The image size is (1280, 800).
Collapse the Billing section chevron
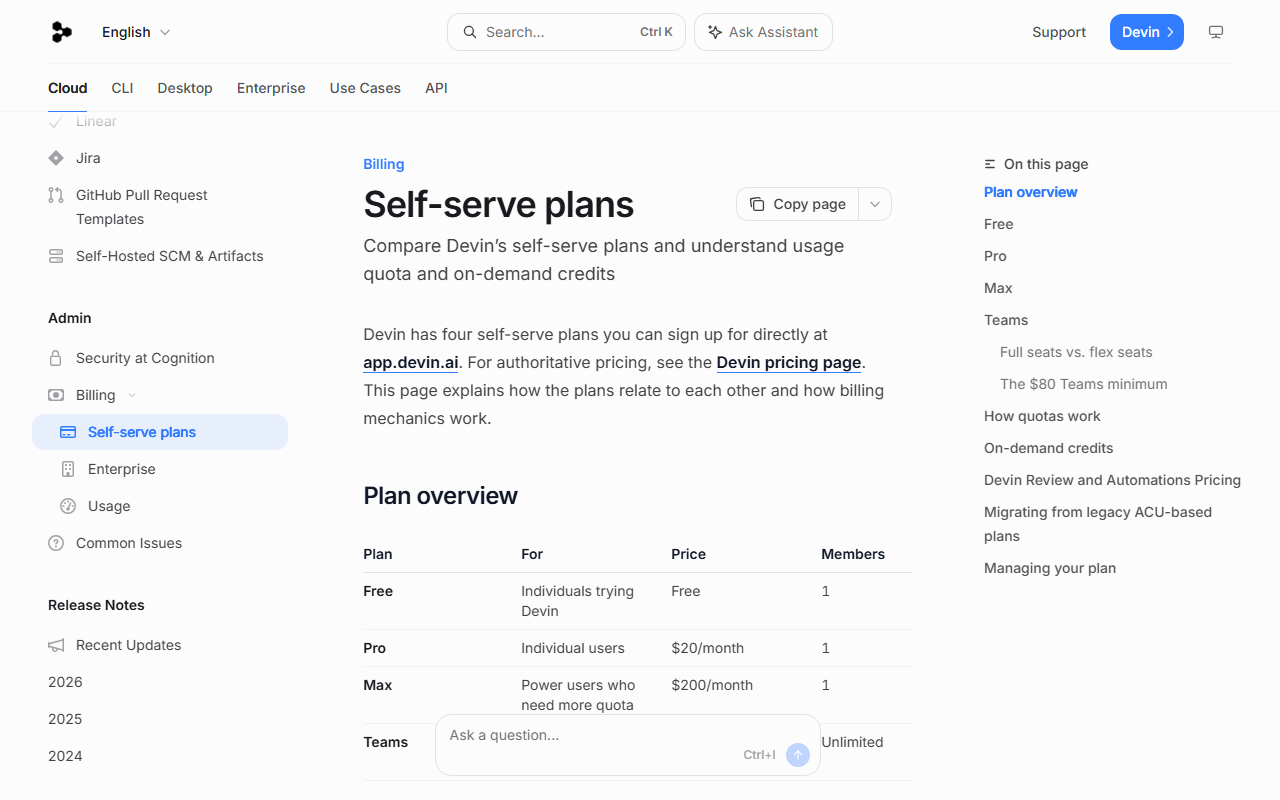pyautogui.click(x=132, y=395)
